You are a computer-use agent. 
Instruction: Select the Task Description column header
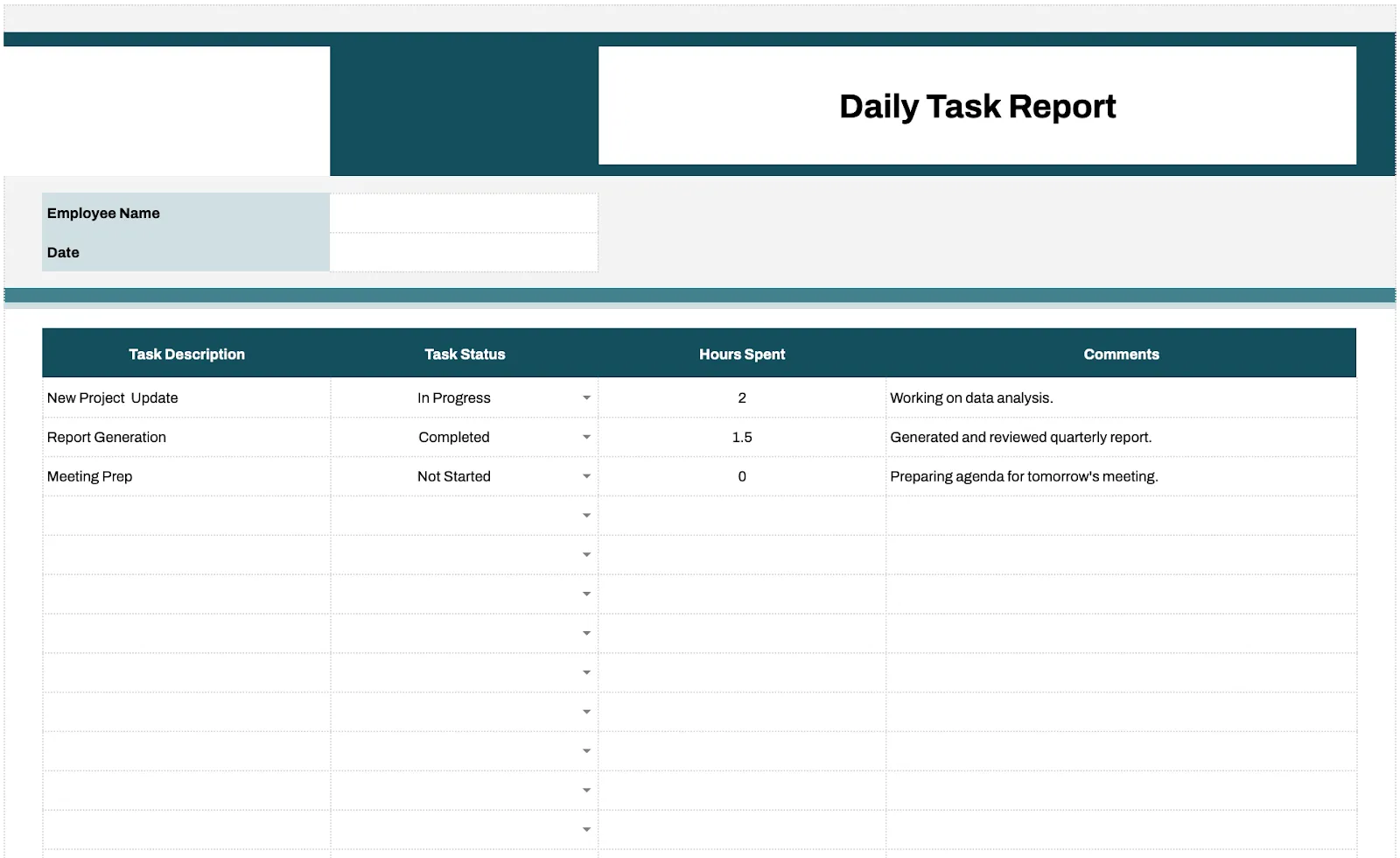click(x=186, y=354)
